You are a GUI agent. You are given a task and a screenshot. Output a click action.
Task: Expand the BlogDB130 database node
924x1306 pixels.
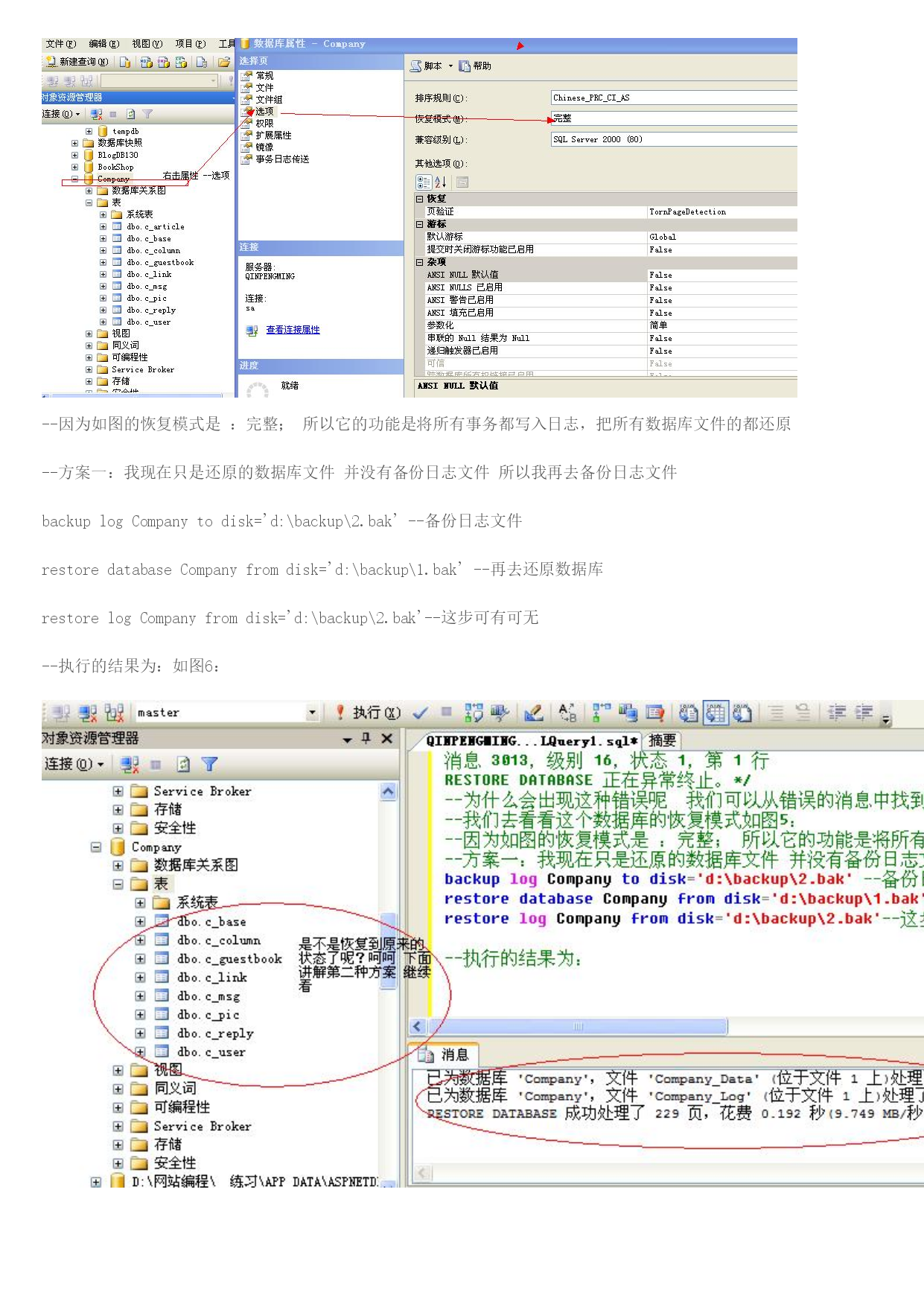click(x=74, y=156)
